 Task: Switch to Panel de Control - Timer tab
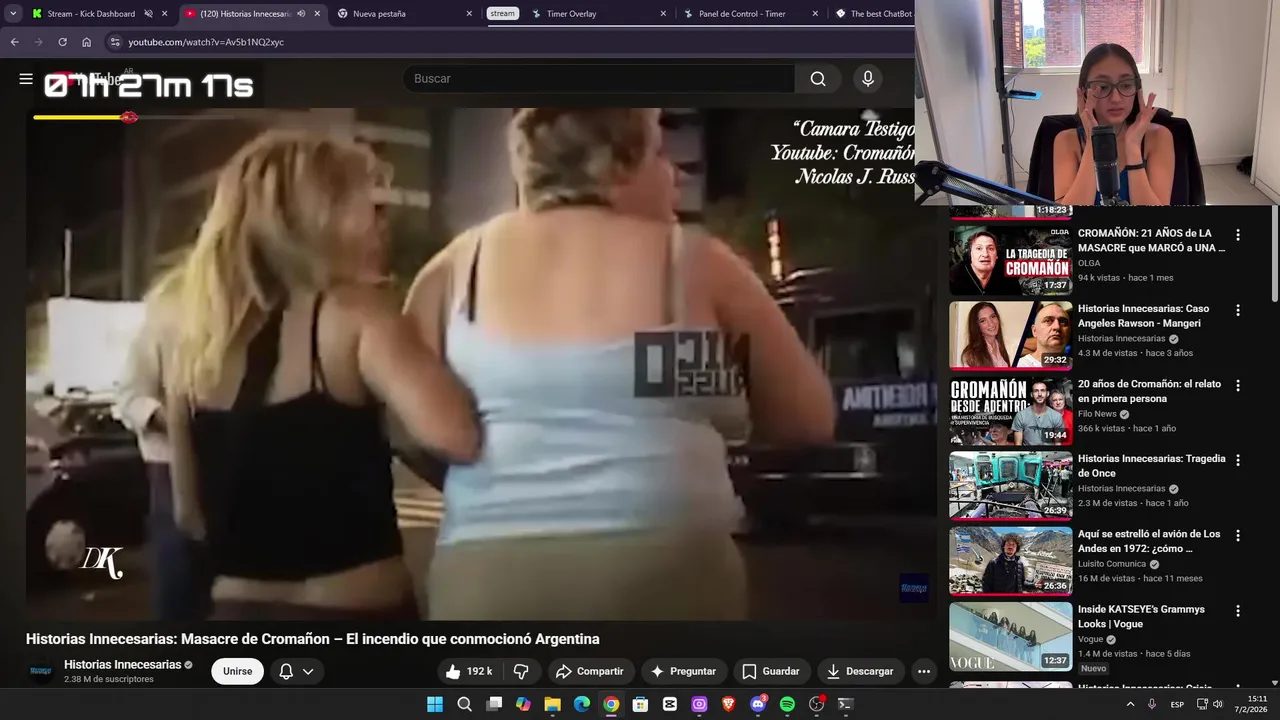[751, 14]
